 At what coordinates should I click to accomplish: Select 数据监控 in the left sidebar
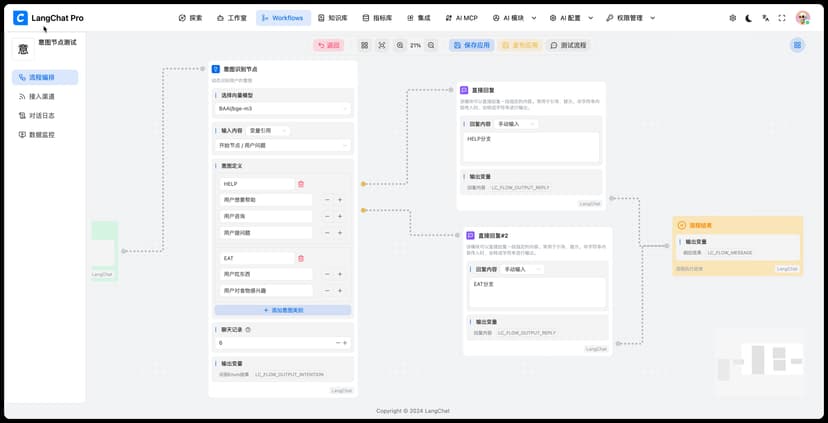pyautogui.click(x=42, y=134)
